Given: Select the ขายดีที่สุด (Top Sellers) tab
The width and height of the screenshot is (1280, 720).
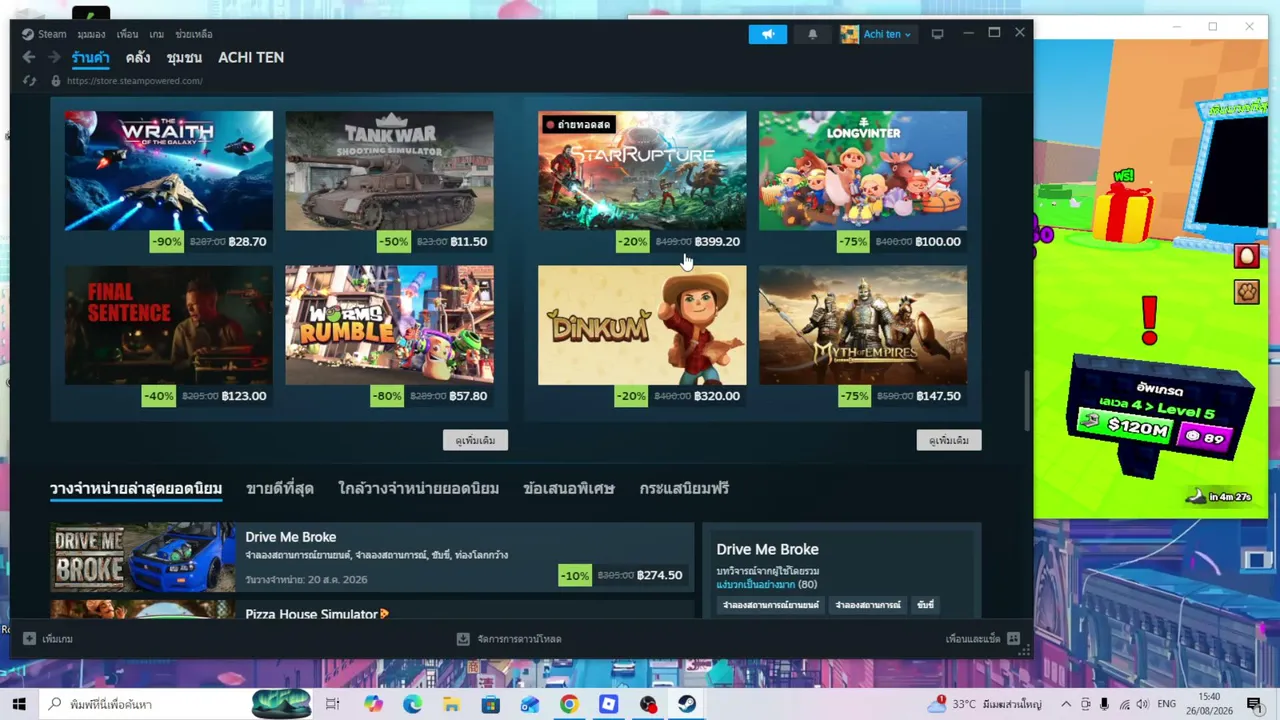Looking at the screenshot, I should (x=280, y=489).
